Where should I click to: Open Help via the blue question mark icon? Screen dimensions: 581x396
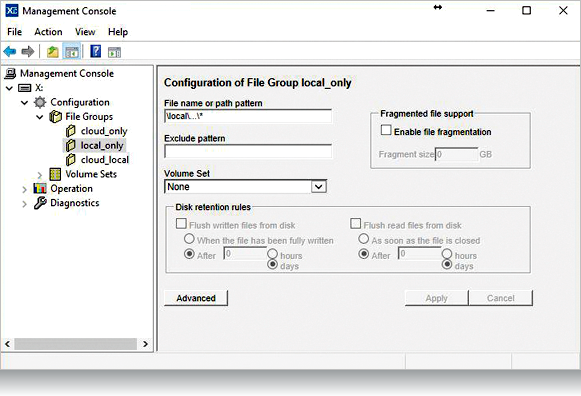pyautogui.click(x=96, y=51)
